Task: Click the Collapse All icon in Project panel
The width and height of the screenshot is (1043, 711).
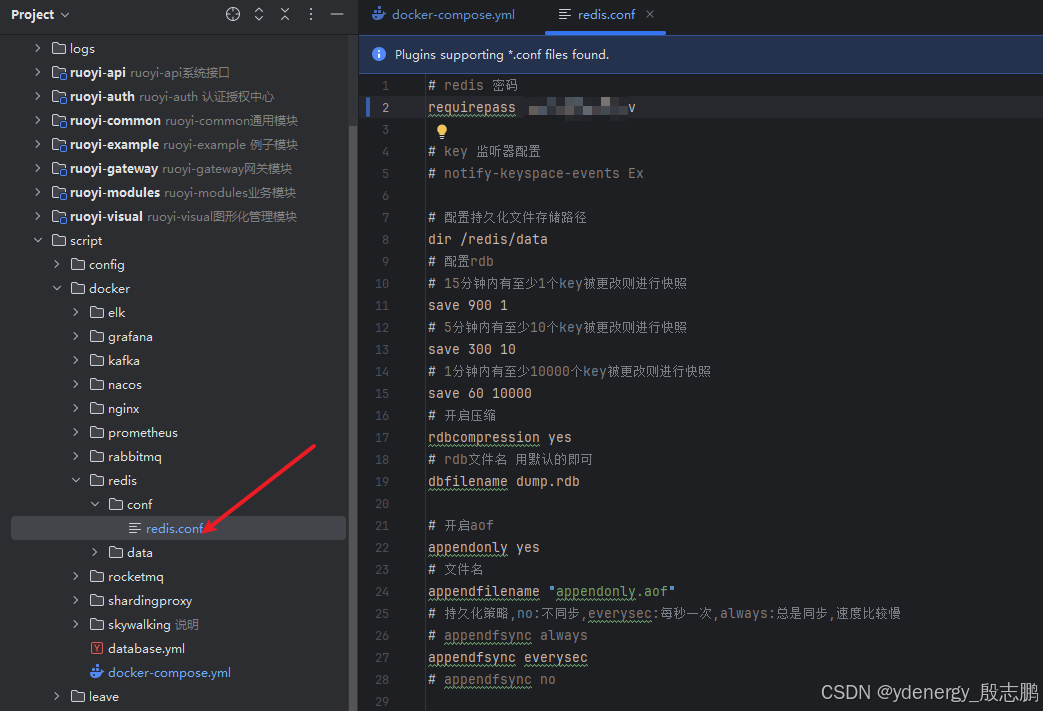Action: tap(285, 14)
